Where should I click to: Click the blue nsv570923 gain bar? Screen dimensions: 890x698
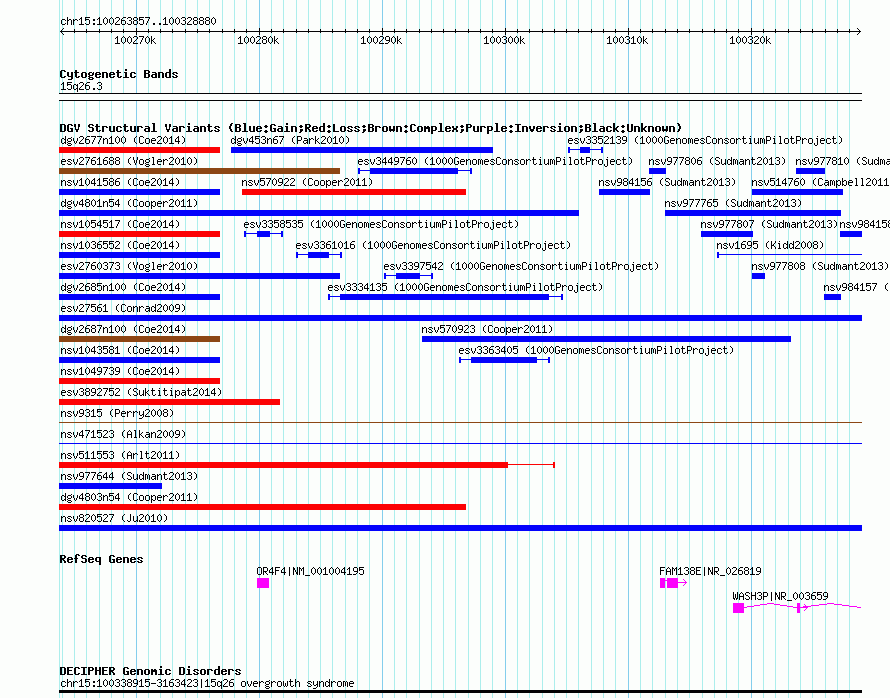(606, 339)
